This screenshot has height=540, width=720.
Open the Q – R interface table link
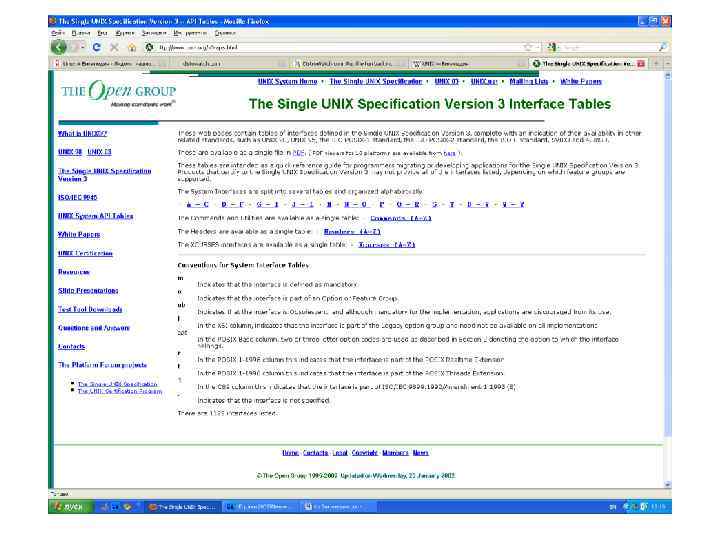pyautogui.click(x=408, y=204)
